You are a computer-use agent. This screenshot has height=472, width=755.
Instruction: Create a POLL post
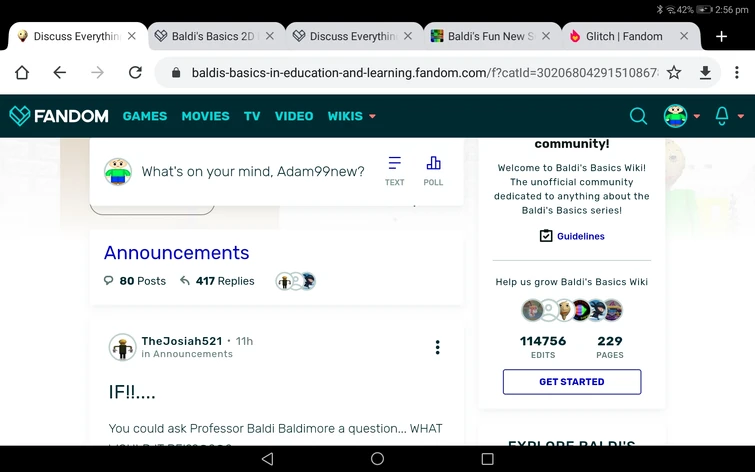(433, 171)
